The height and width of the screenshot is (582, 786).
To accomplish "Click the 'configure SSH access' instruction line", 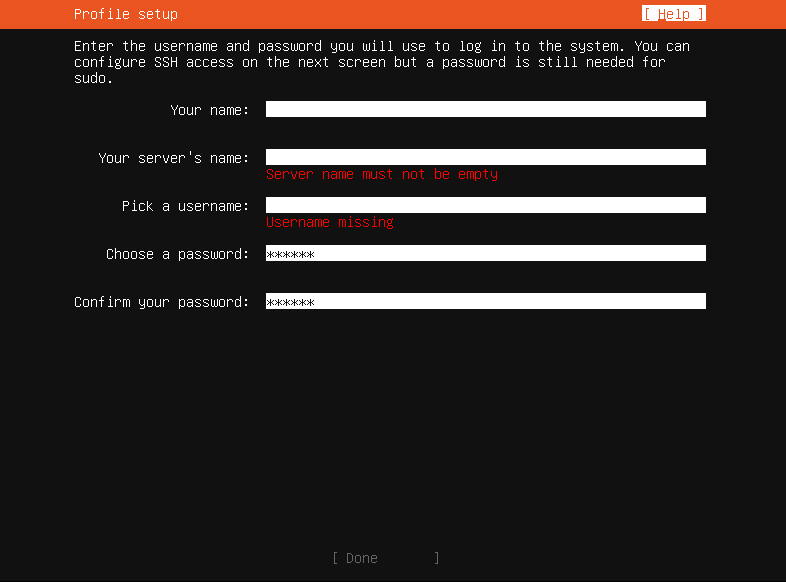I will (x=369, y=62).
